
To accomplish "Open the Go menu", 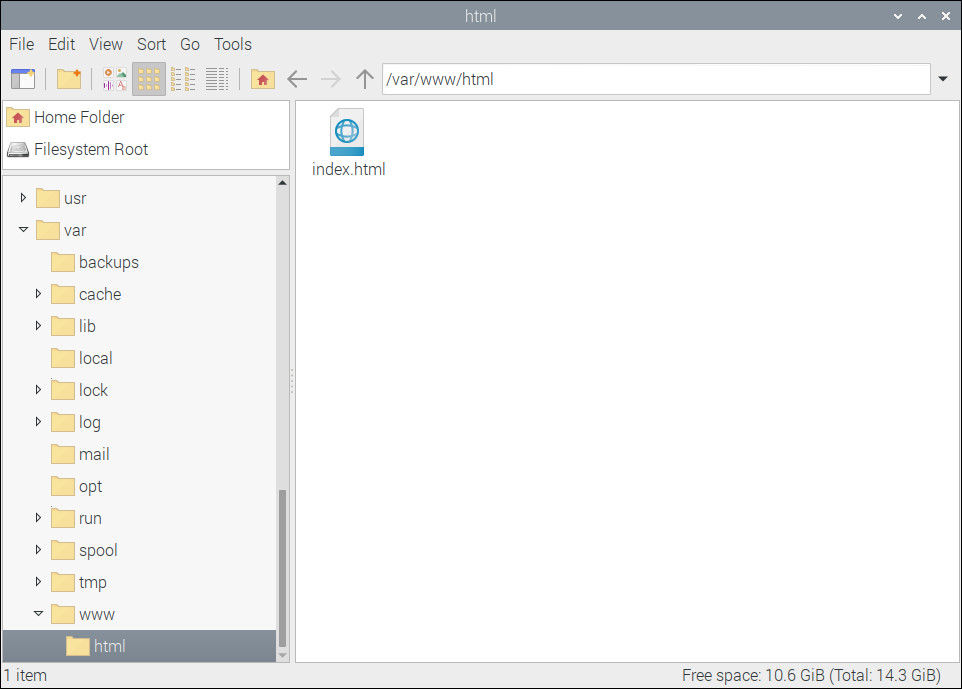I will coord(190,44).
